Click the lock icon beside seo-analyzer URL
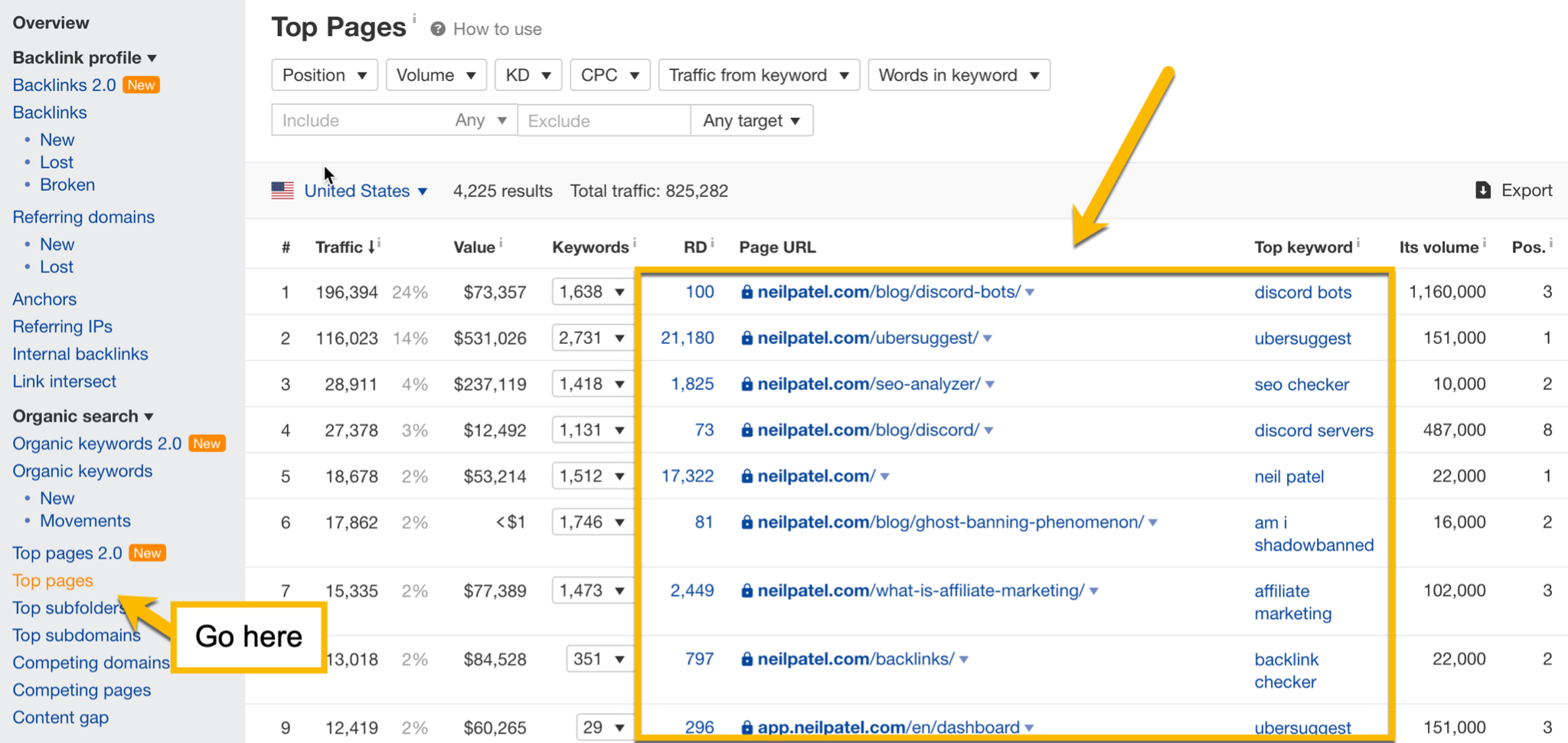The height and width of the screenshot is (743, 1568). (x=746, y=384)
